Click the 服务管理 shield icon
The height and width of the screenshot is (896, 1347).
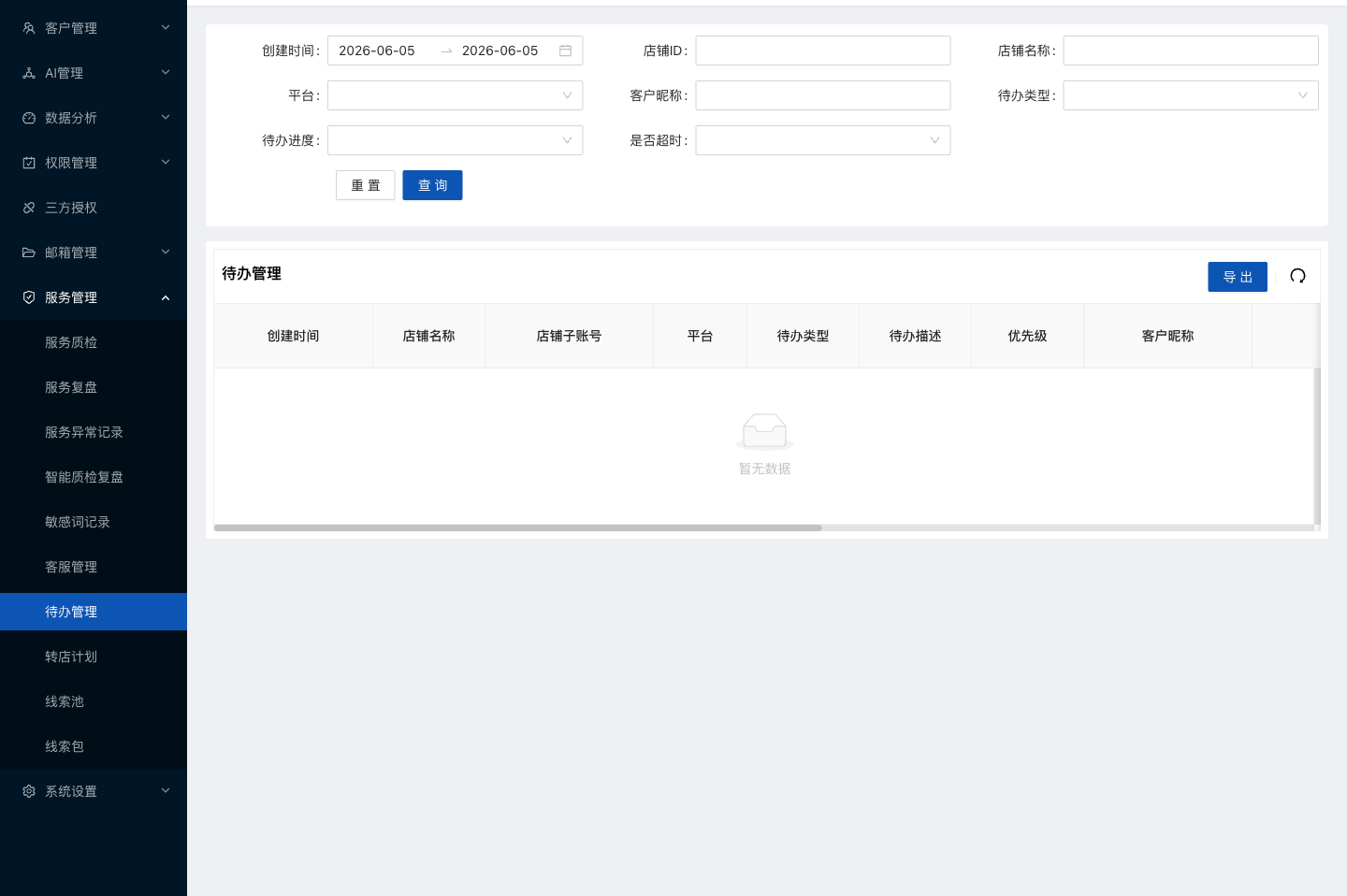[29, 297]
